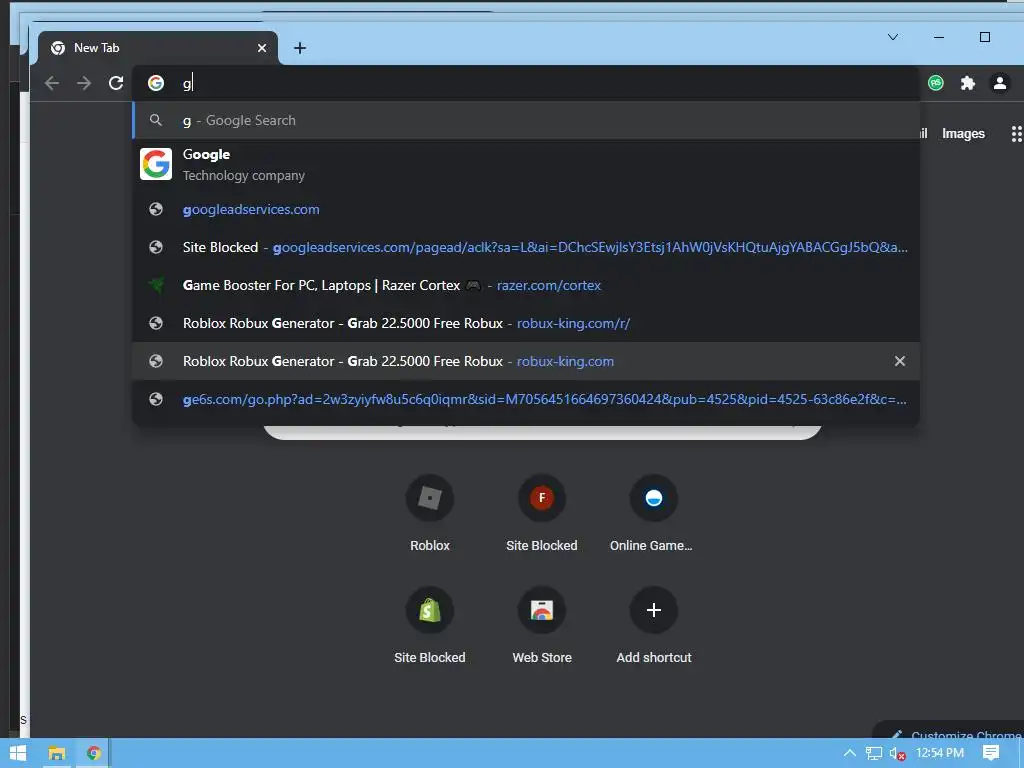Open the Images link
The image size is (1024, 768).
coord(963,134)
